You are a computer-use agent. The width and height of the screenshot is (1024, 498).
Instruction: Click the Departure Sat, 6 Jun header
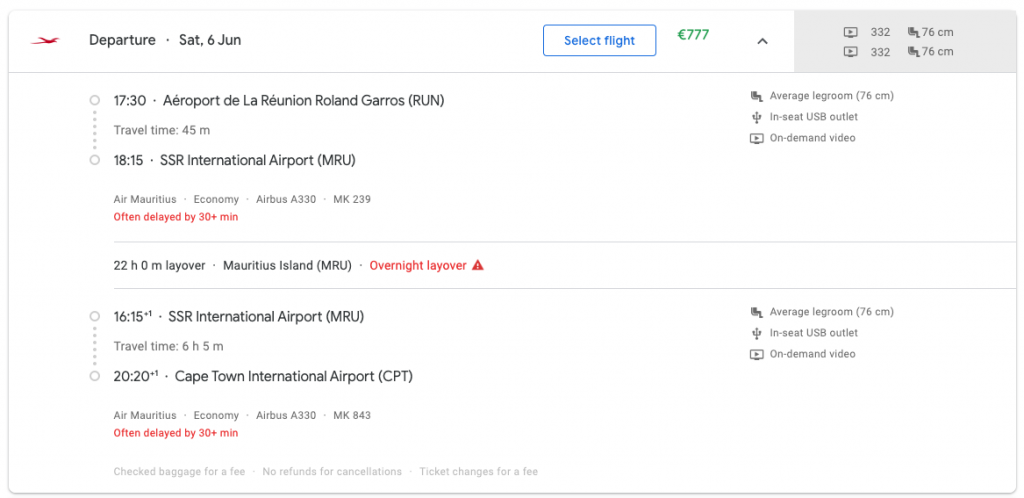pyautogui.click(x=165, y=40)
